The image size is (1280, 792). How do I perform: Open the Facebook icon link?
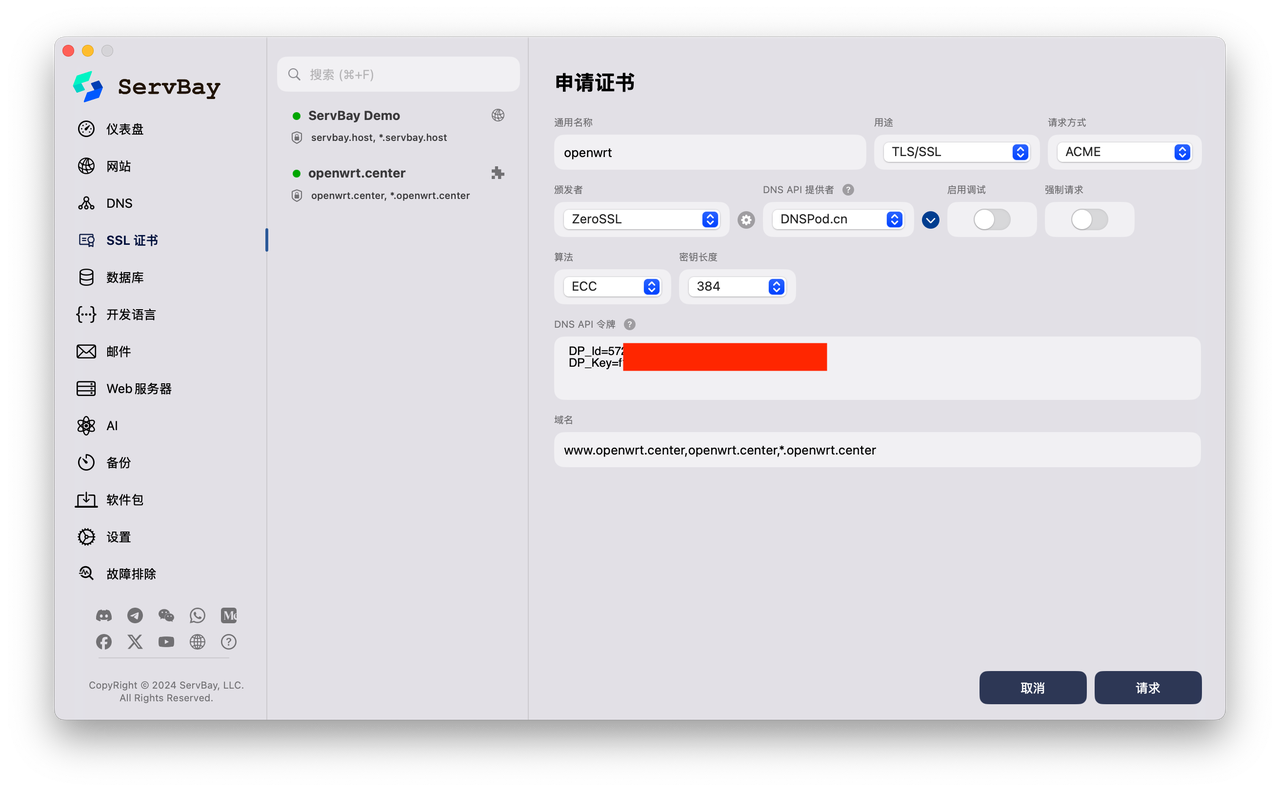coord(104,642)
